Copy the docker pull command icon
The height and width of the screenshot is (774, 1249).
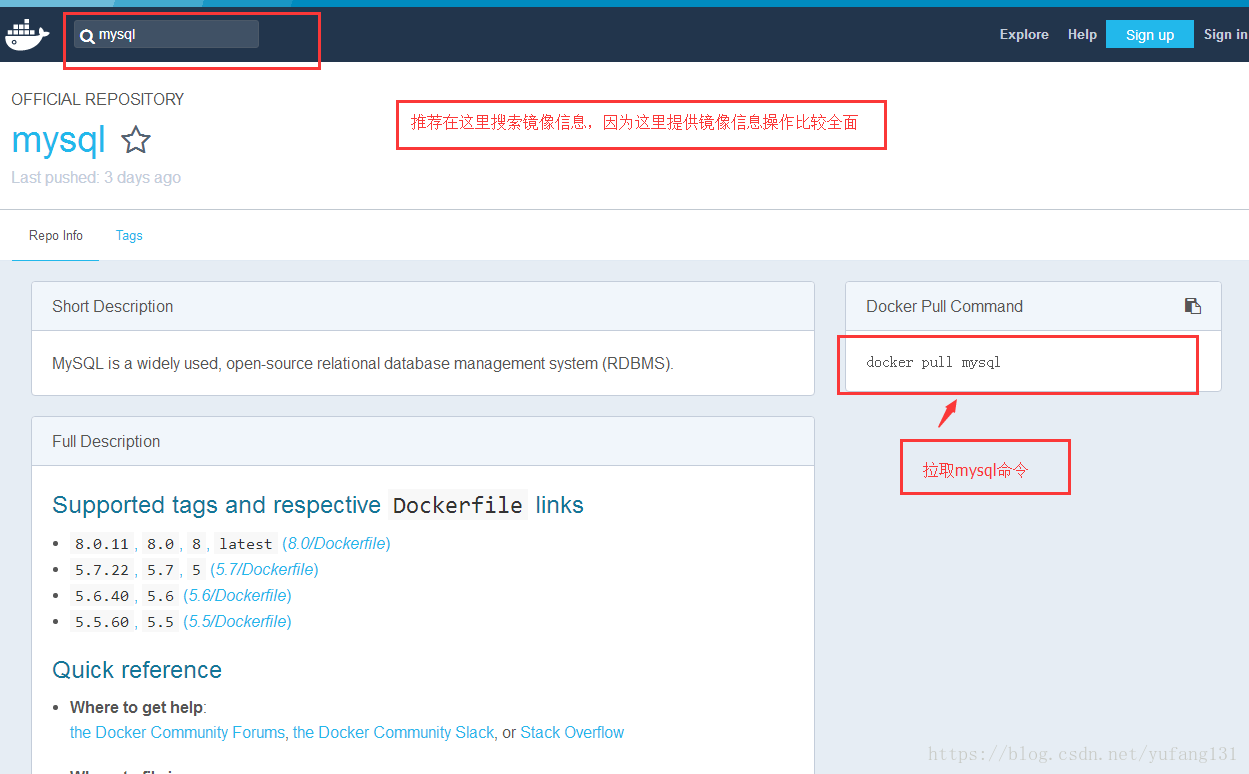pos(1192,306)
